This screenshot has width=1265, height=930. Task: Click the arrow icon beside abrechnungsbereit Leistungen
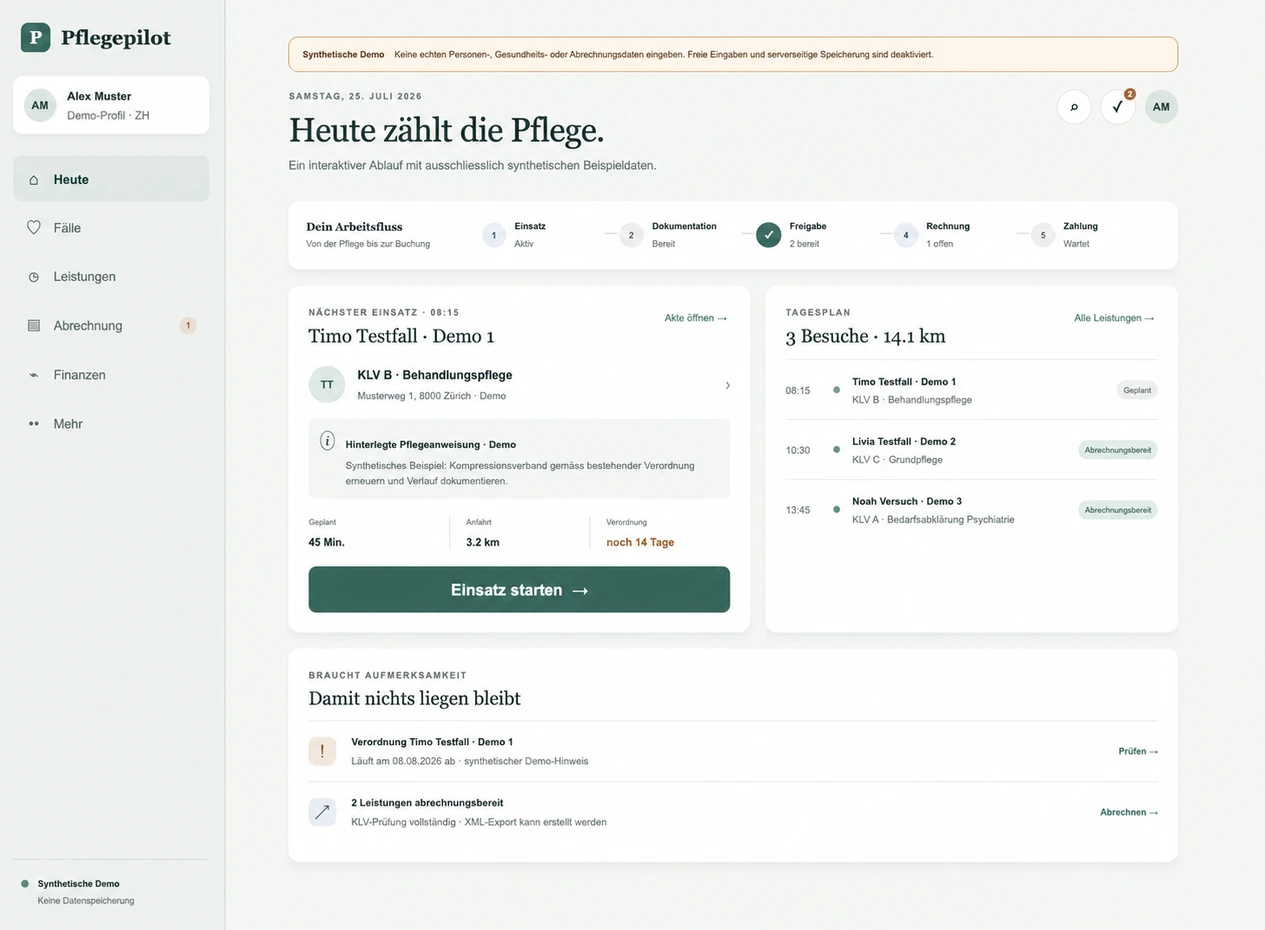point(322,812)
